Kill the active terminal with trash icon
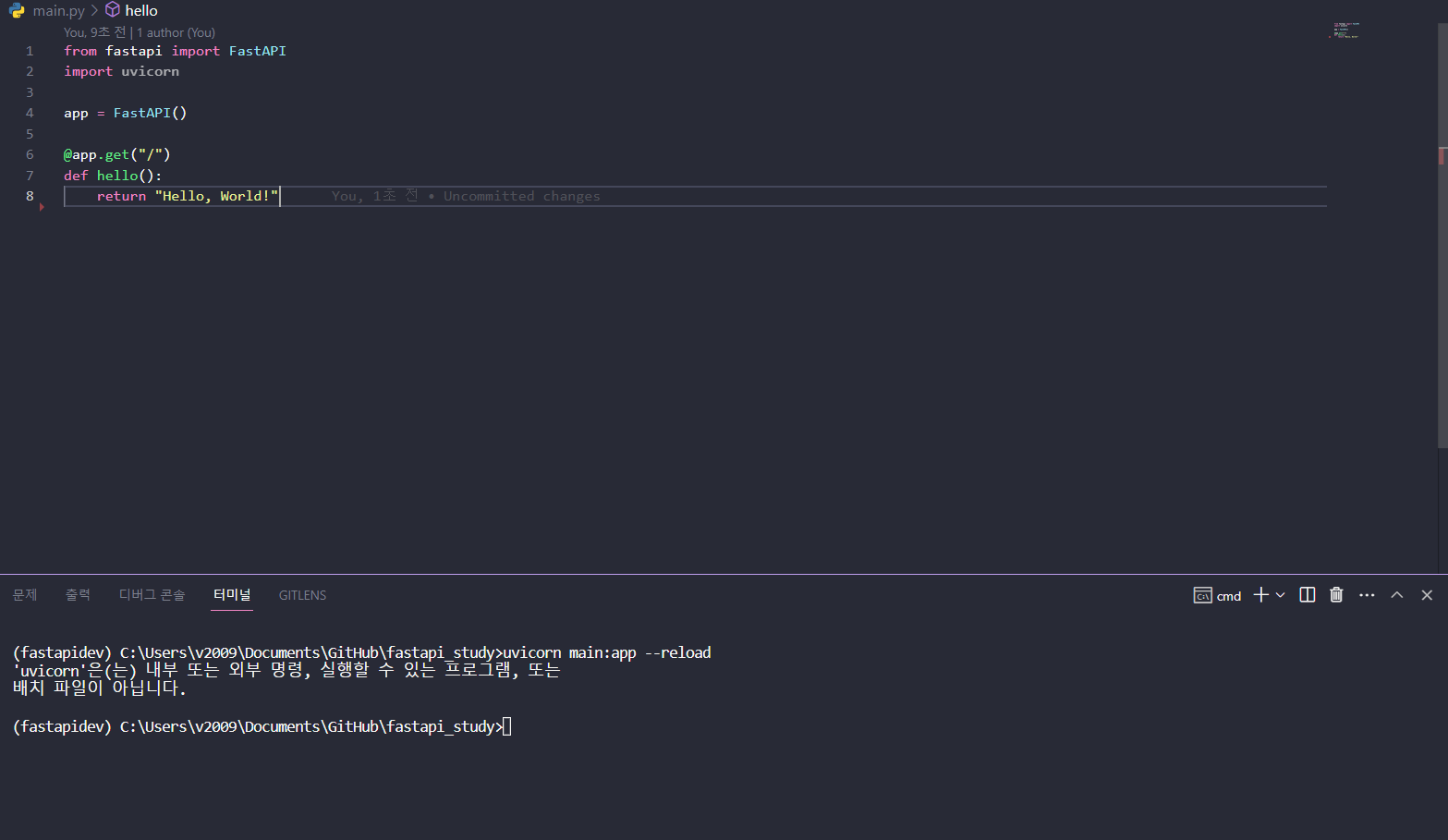 point(1335,595)
